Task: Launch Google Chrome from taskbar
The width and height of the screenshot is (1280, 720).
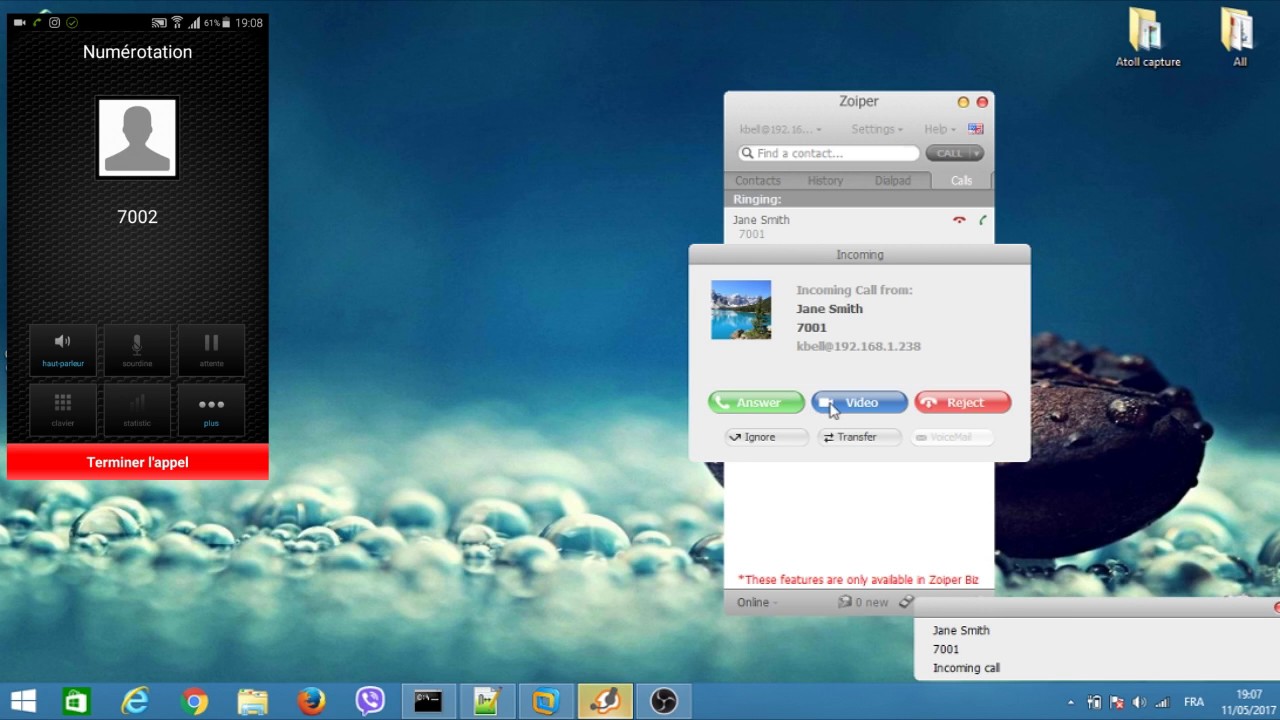Action: coord(194,701)
